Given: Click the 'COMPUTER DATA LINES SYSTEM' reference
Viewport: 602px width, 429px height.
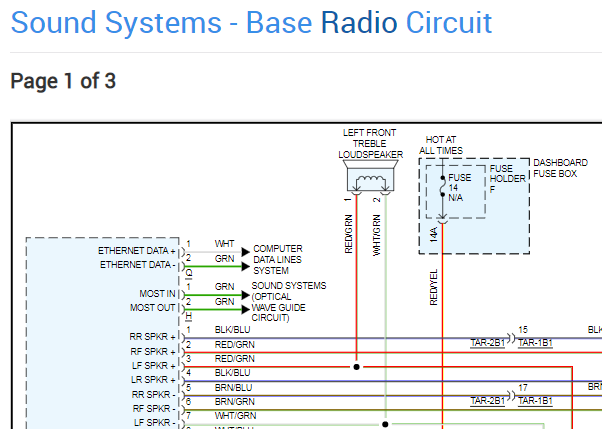Looking at the screenshot, I should 278,260.
